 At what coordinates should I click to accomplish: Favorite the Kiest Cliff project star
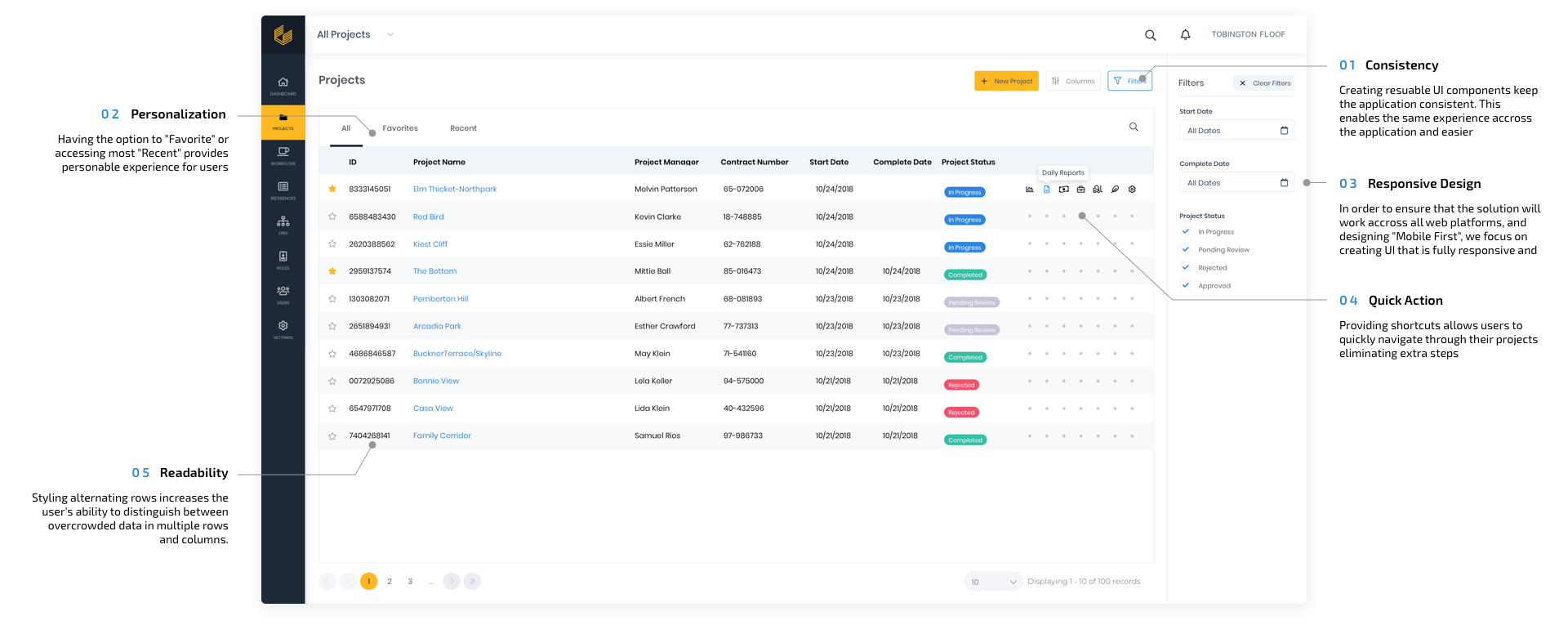click(x=332, y=244)
